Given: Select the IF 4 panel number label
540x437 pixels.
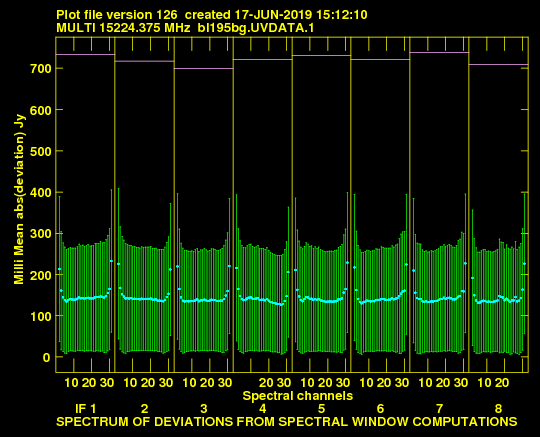Looking at the screenshot, I should 263,409.
